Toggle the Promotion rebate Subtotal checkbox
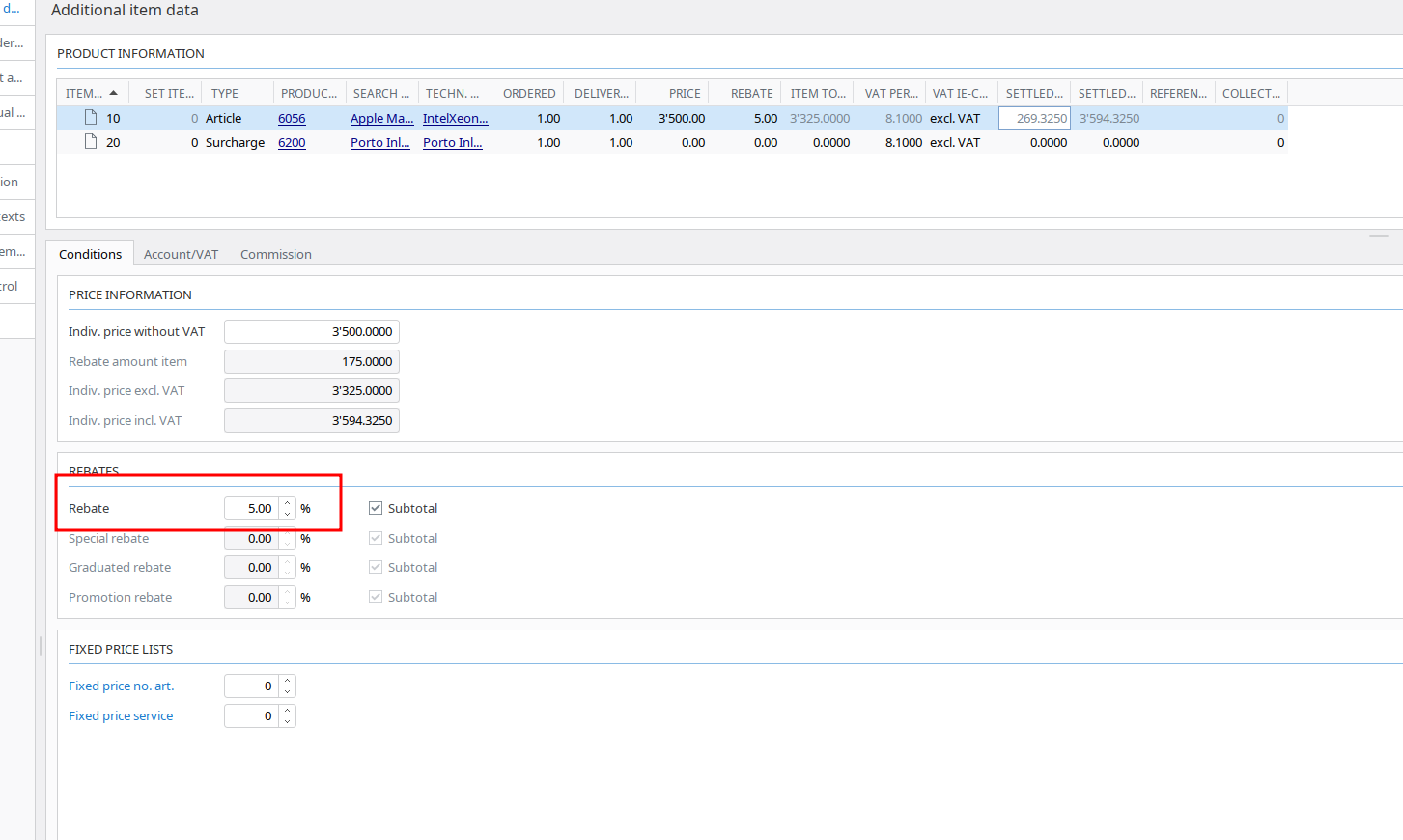This screenshot has height=840, width=1403. [376, 597]
